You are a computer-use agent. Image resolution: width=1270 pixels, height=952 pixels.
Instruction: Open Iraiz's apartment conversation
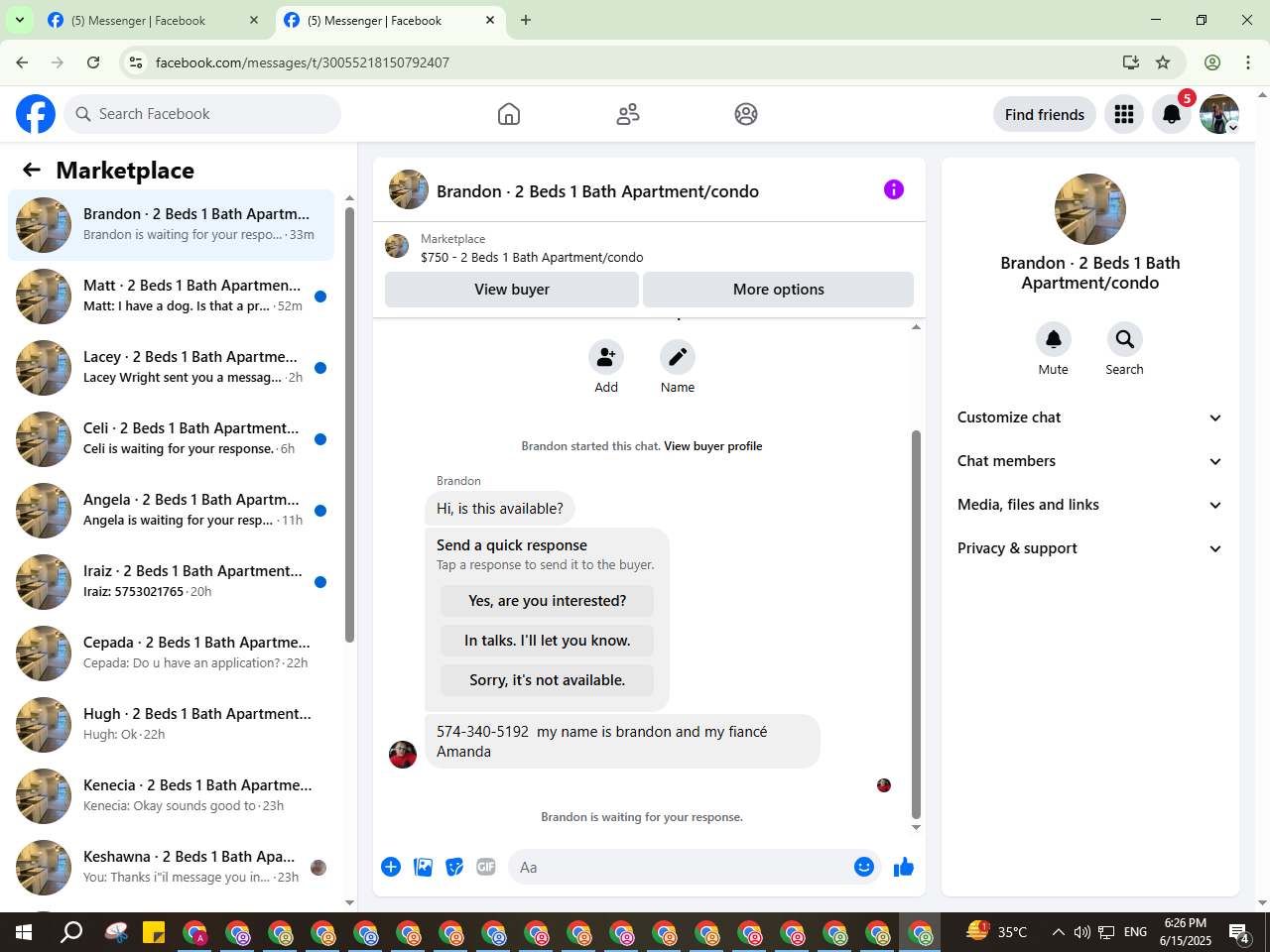coord(172,582)
